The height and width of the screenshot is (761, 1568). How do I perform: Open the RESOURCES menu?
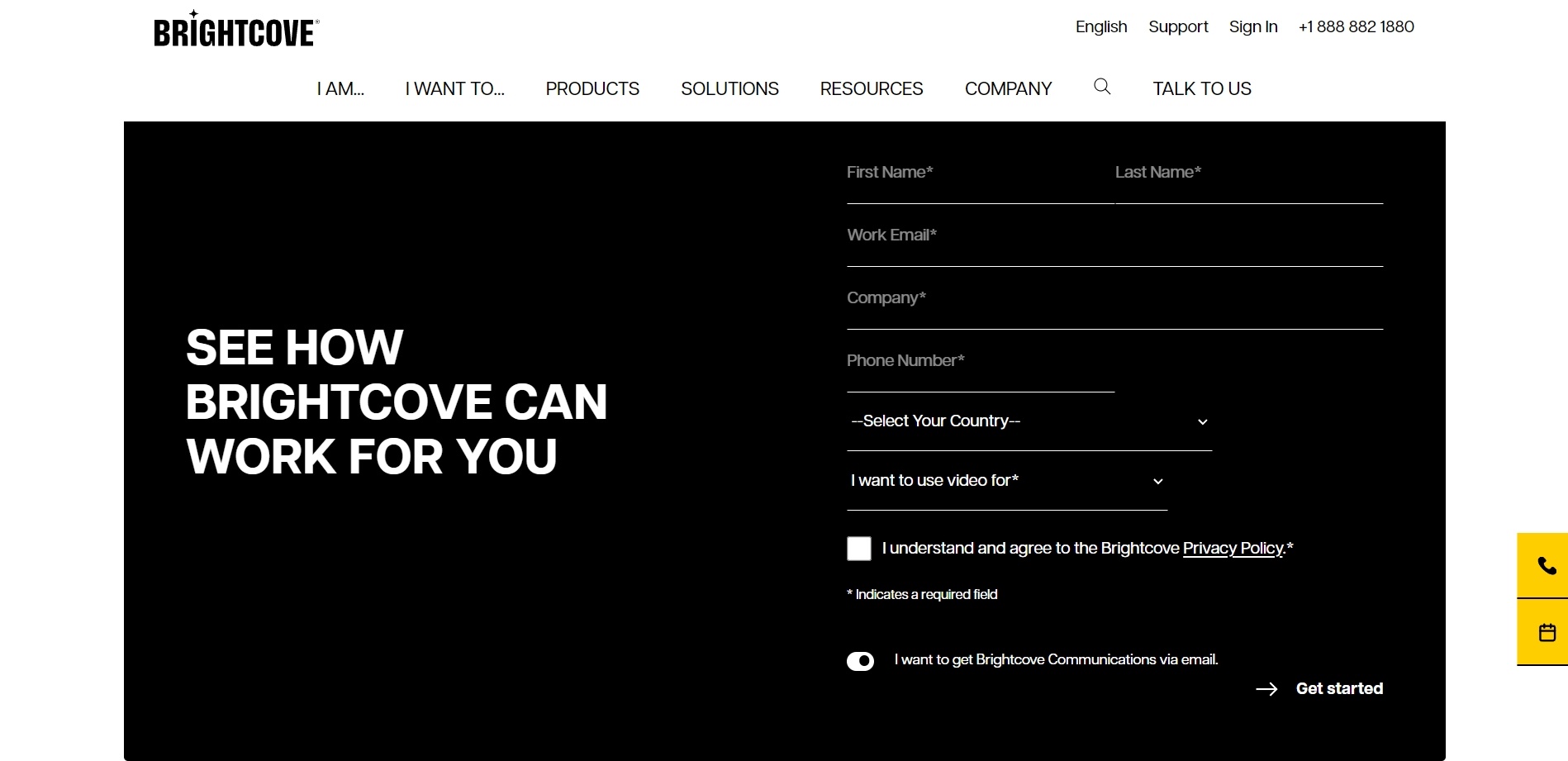click(x=872, y=88)
